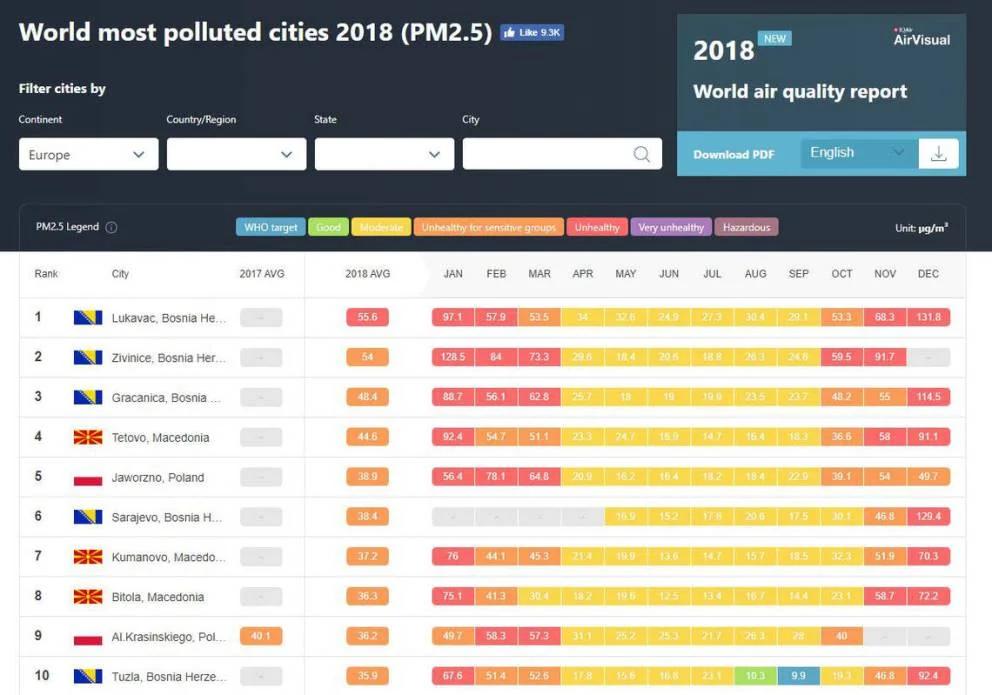Open the Continent dropdown showing Europe
Screen dimensions: 992x695
(x=88, y=155)
